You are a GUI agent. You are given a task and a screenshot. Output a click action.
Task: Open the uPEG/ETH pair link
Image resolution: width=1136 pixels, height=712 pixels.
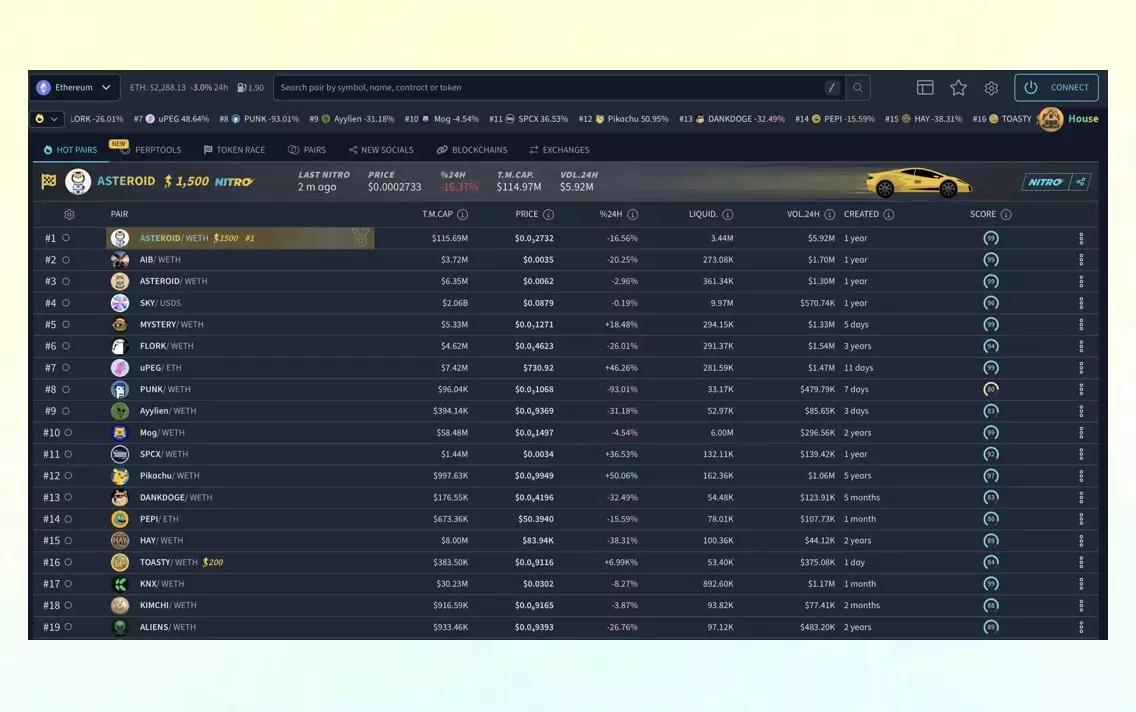tap(160, 367)
